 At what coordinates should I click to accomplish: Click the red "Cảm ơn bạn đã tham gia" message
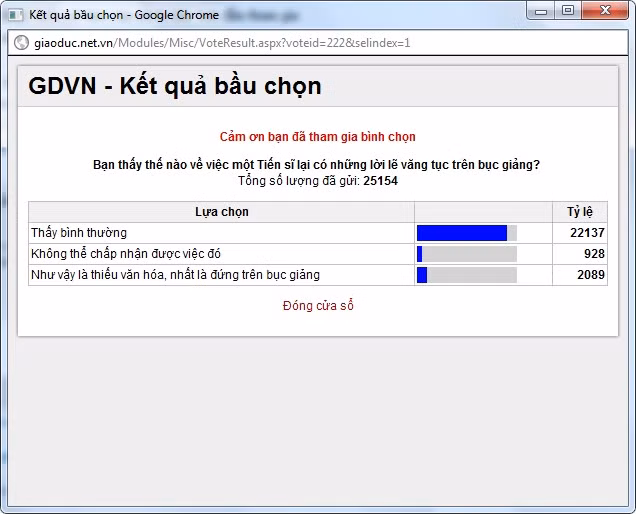[318, 137]
